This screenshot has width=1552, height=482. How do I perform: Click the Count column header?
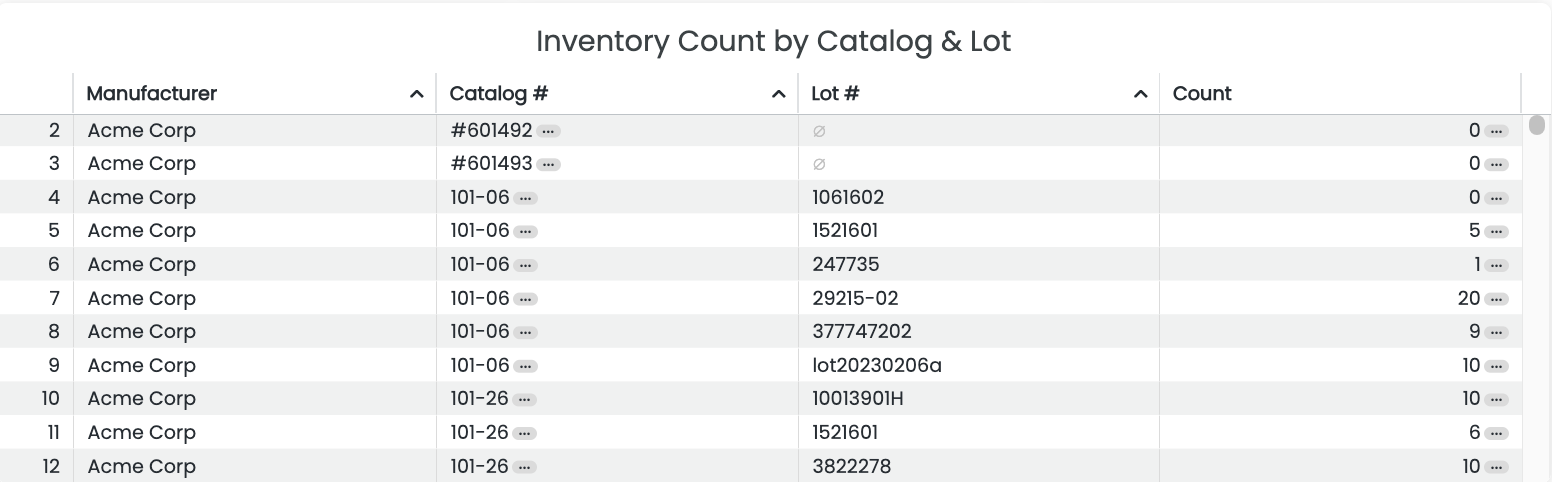pyautogui.click(x=1202, y=94)
